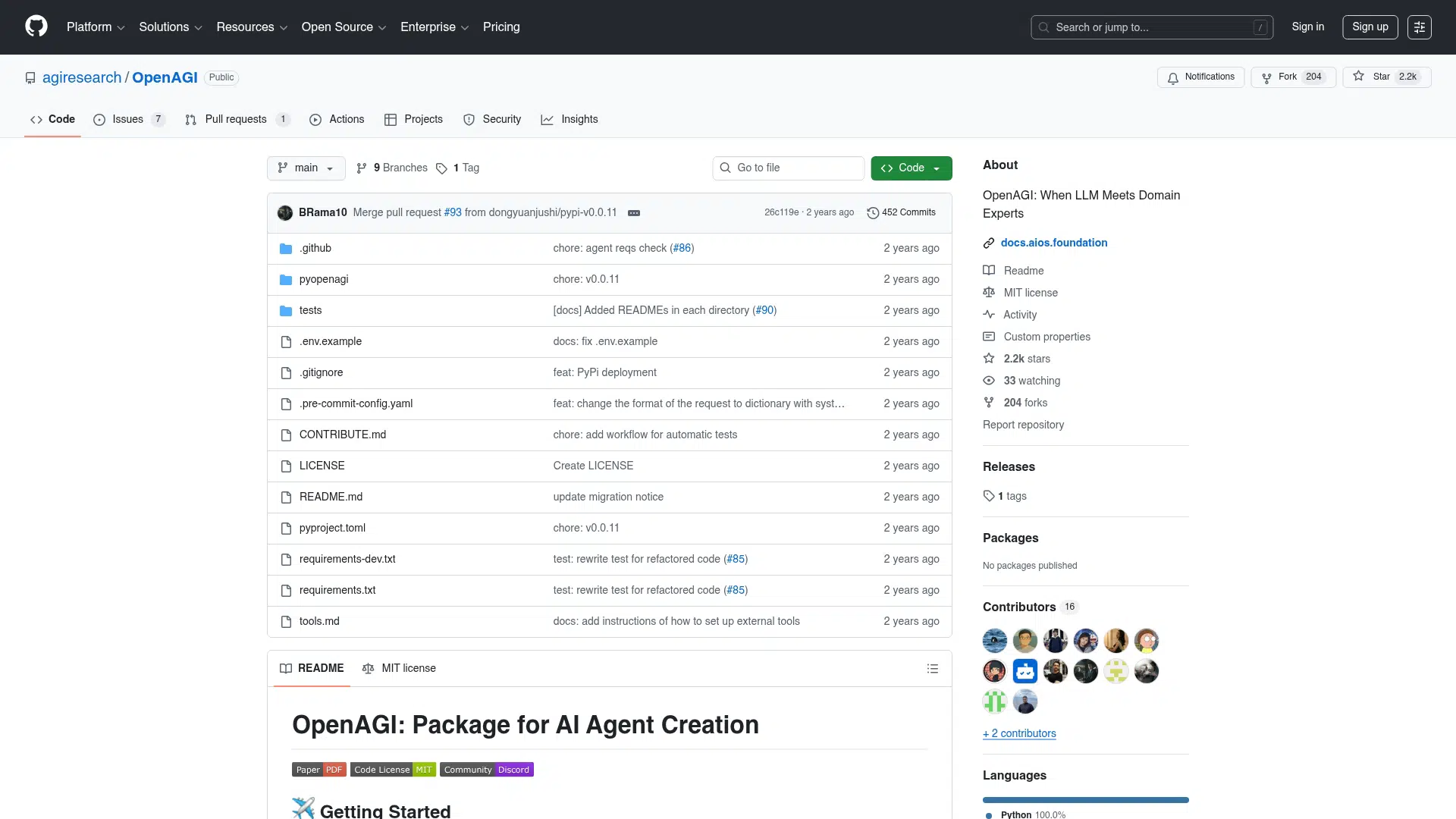The height and width of the screenshot is (819, 1456).
Task: Click the commit history clock icon
Action: pos(872,213)
